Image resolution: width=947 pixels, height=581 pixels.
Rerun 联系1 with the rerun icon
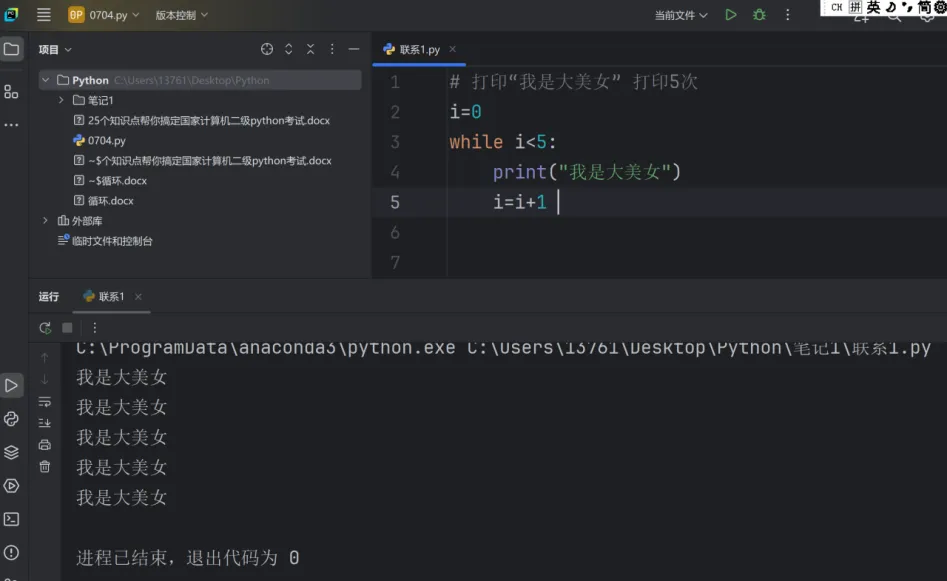(45, 328)
